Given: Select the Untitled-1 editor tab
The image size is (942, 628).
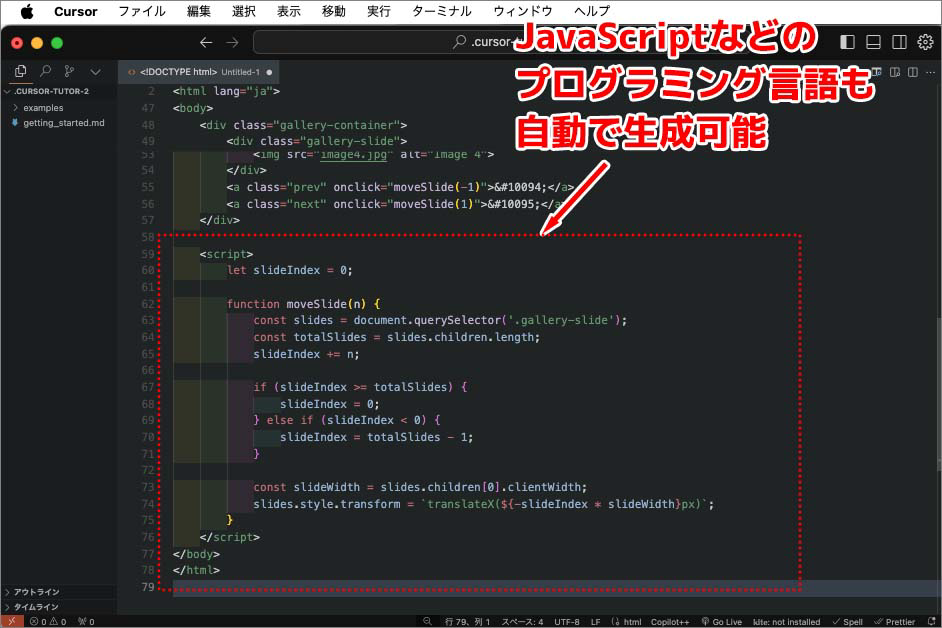Looking at the screenshot, I should [x=200, y=72].
